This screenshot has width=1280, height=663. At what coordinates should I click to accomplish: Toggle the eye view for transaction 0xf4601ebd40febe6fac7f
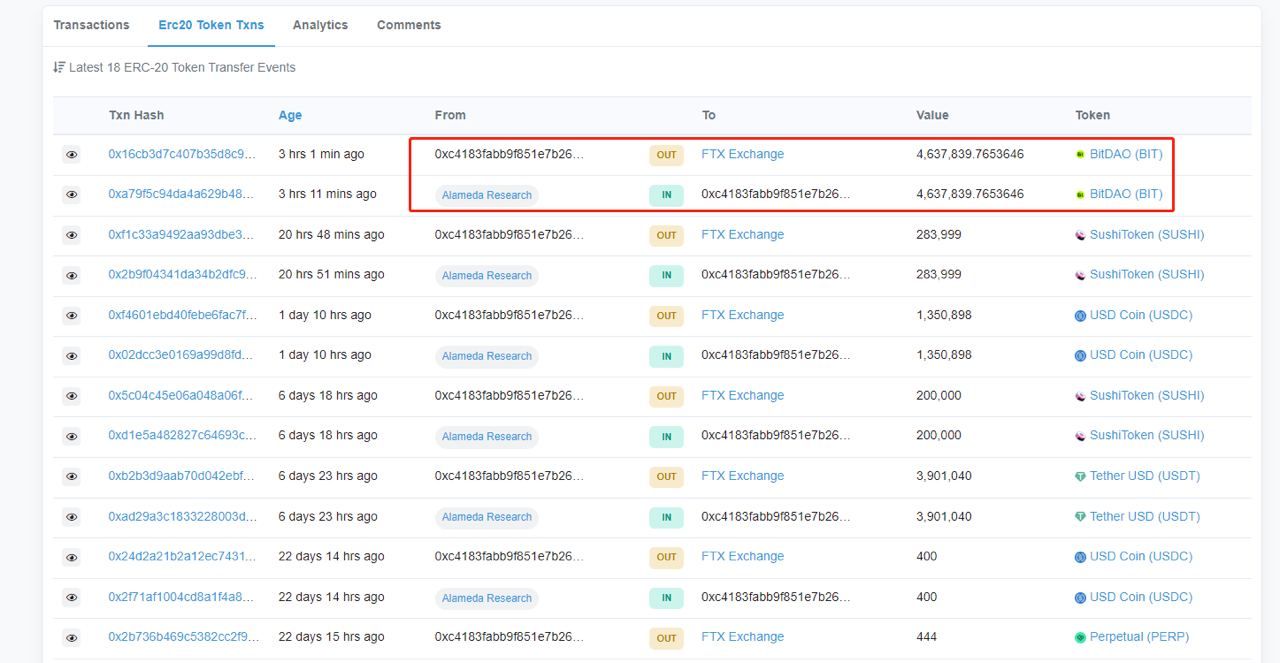click(71, 316)
